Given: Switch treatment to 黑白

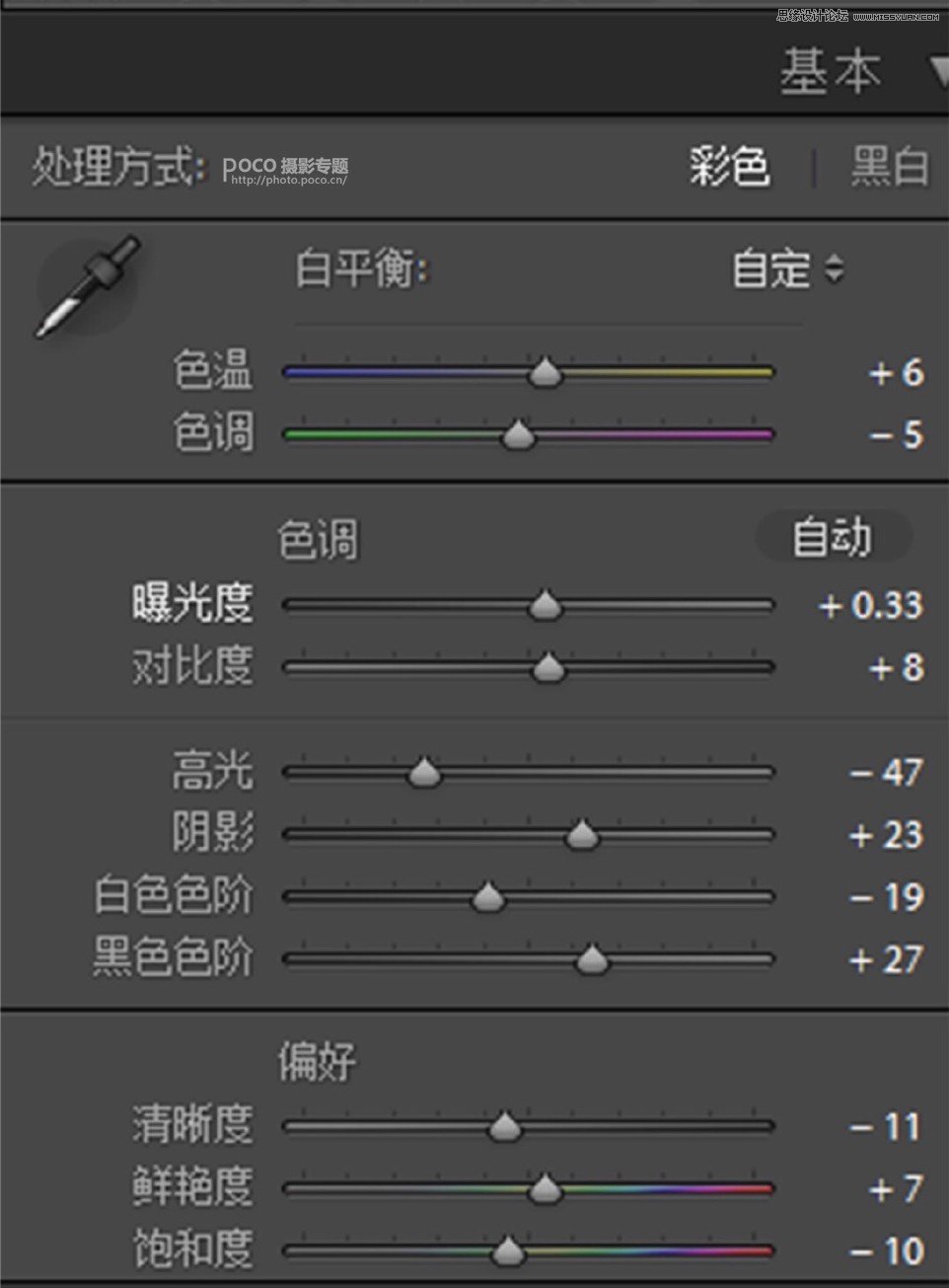Looking at the screenshot, I should coord(890,166).
